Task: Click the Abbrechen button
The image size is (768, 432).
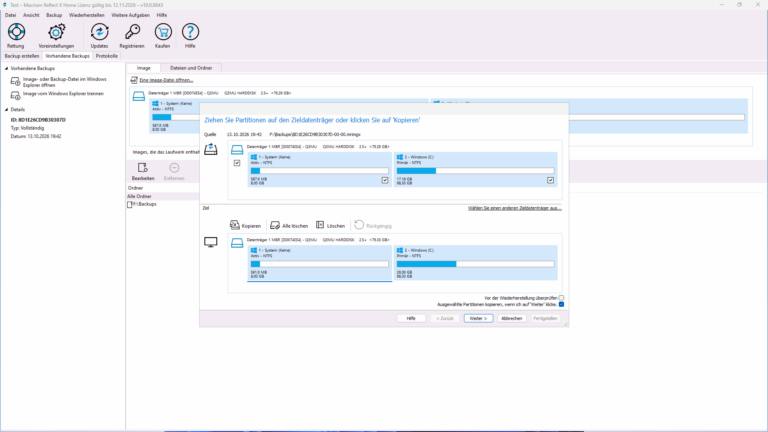Action: click(511, 318)
